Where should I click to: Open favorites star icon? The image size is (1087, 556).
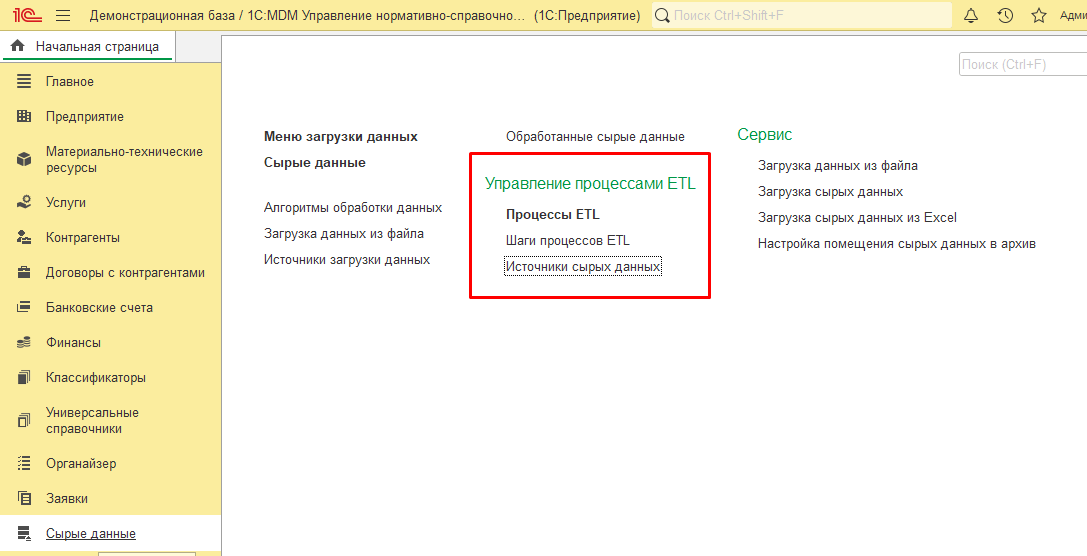tap(1039, 15)
